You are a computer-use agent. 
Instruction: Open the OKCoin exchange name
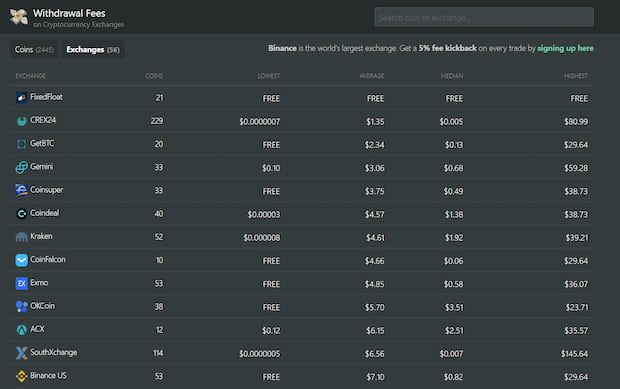point(43,306)
